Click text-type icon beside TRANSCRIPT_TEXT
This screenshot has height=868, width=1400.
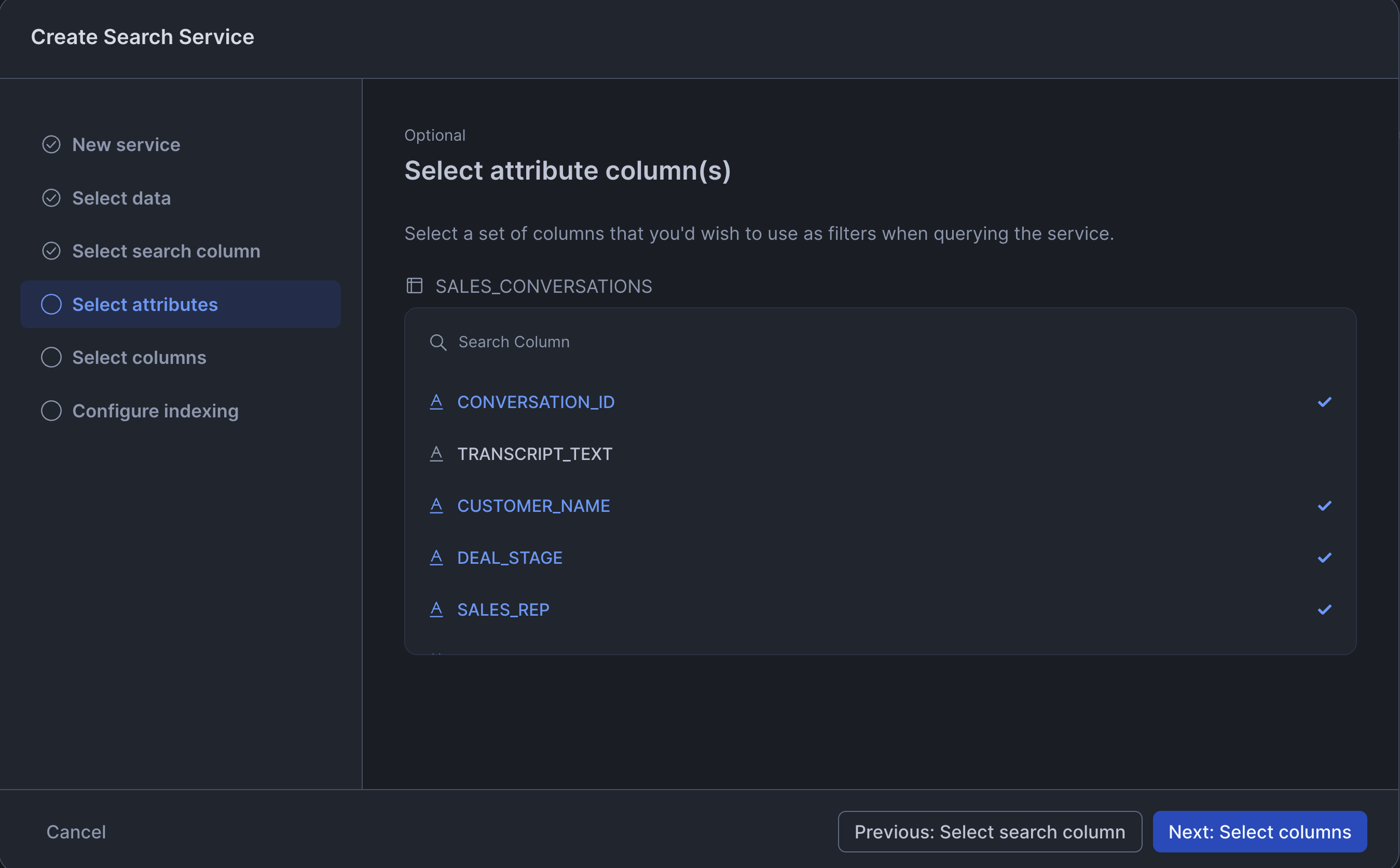point(436,454)
